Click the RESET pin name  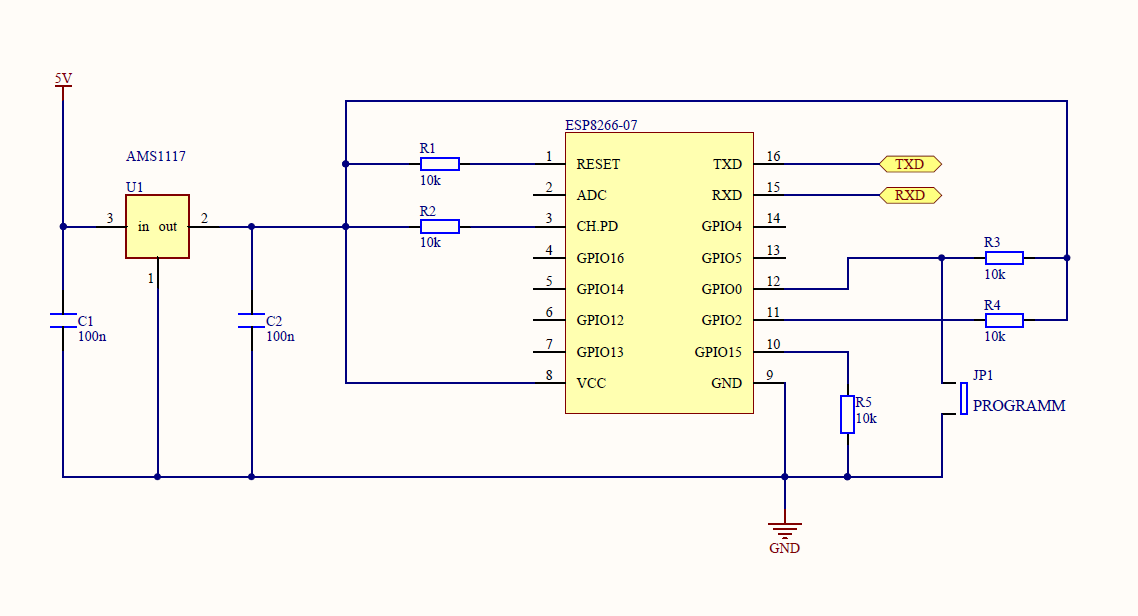pyautogui.click(x=598, y=164)
